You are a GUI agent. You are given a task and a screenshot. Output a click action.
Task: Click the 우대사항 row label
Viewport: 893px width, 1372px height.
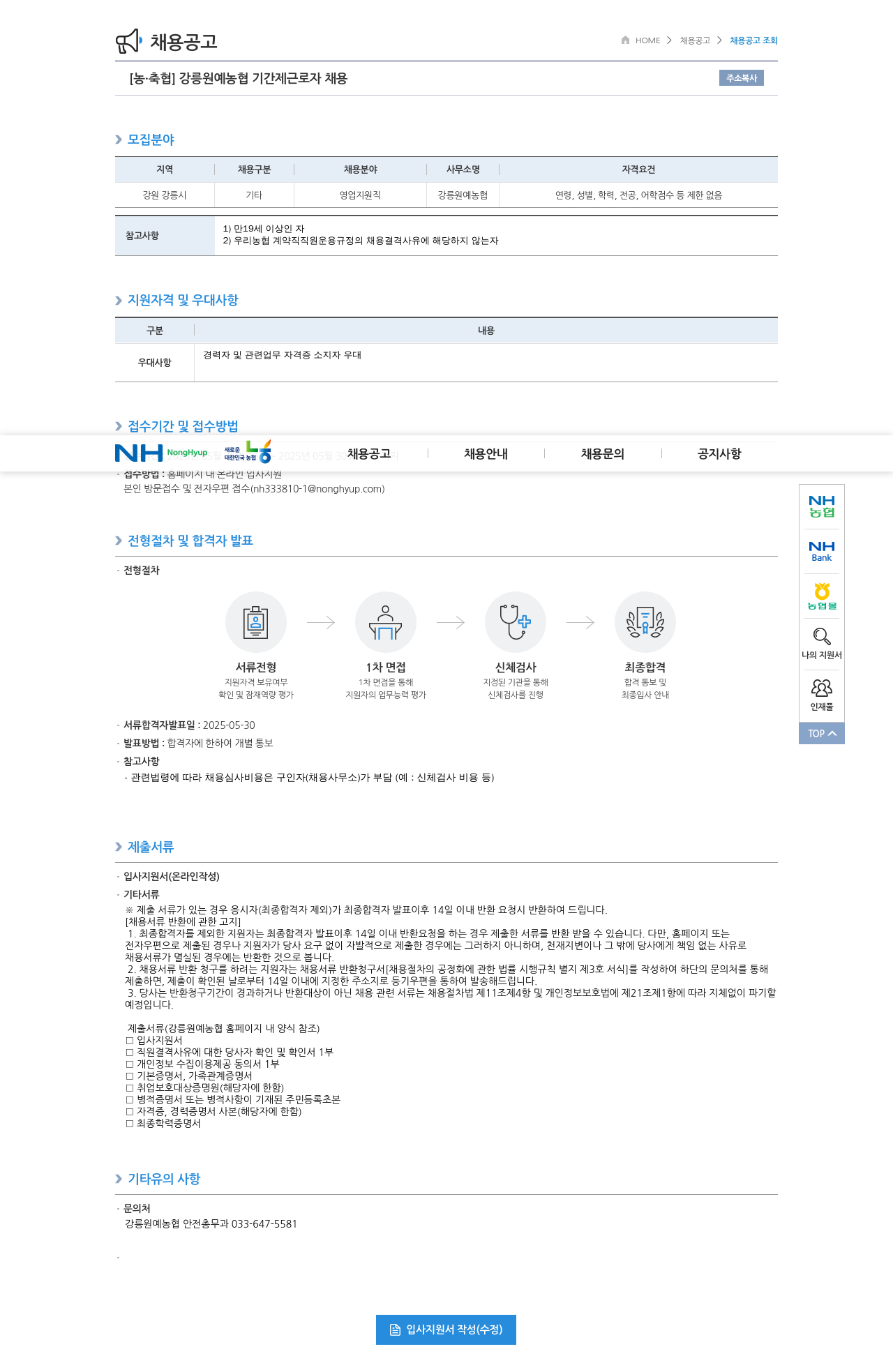point(154,363)
